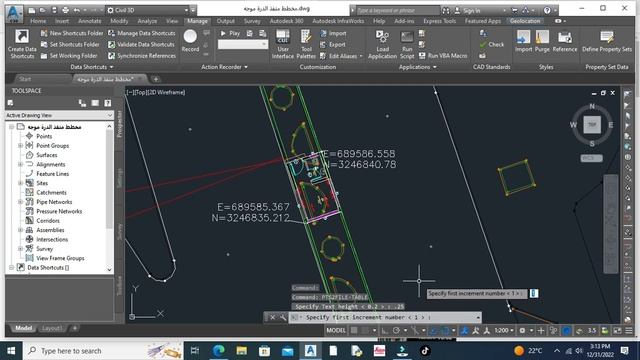This screenshot has width=640, height=360.
Task: Click Synchronize References
Action: [x=142, y=56]
